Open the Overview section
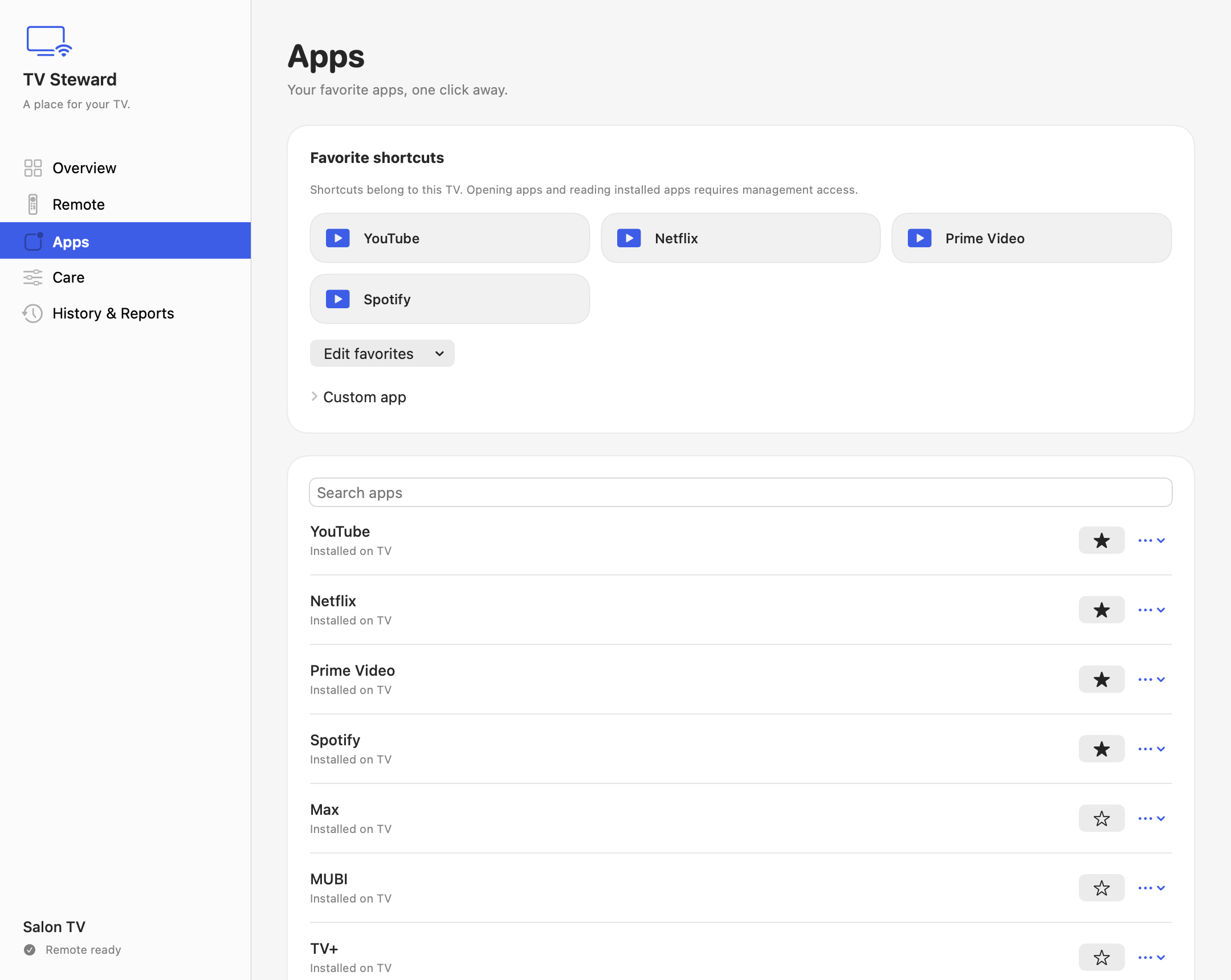This screenshot has width=1231, height=980. click(125, 168)
